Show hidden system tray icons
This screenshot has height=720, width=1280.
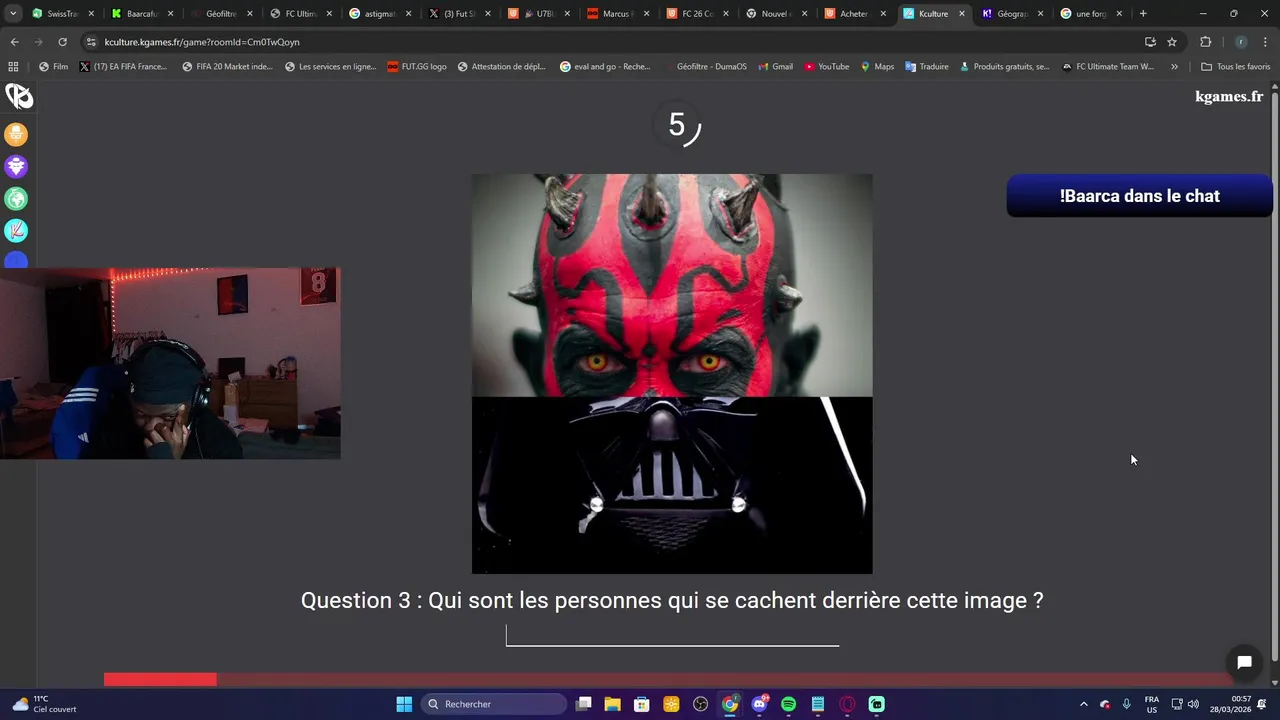[x=1083, y=704]
